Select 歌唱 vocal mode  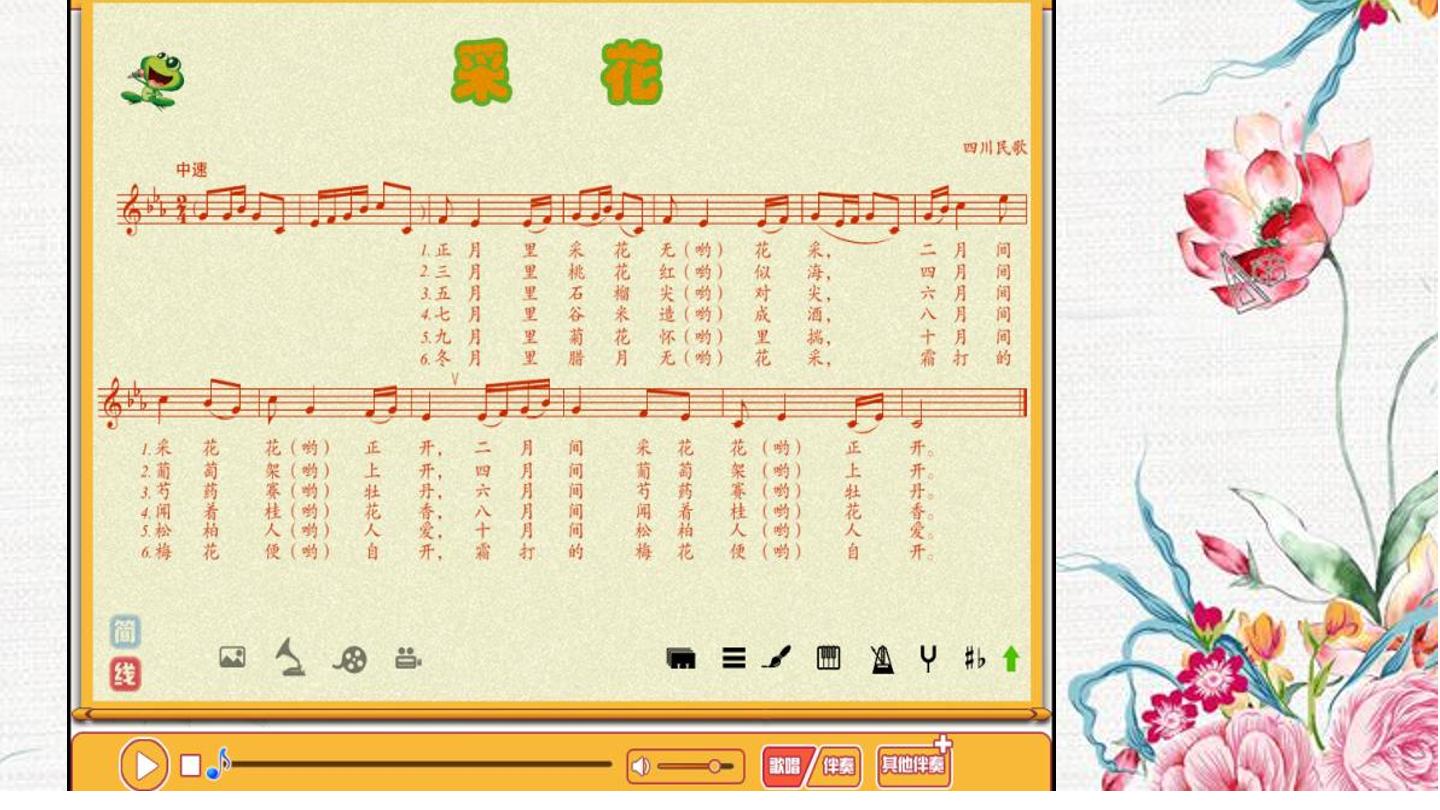pos(784,766)
